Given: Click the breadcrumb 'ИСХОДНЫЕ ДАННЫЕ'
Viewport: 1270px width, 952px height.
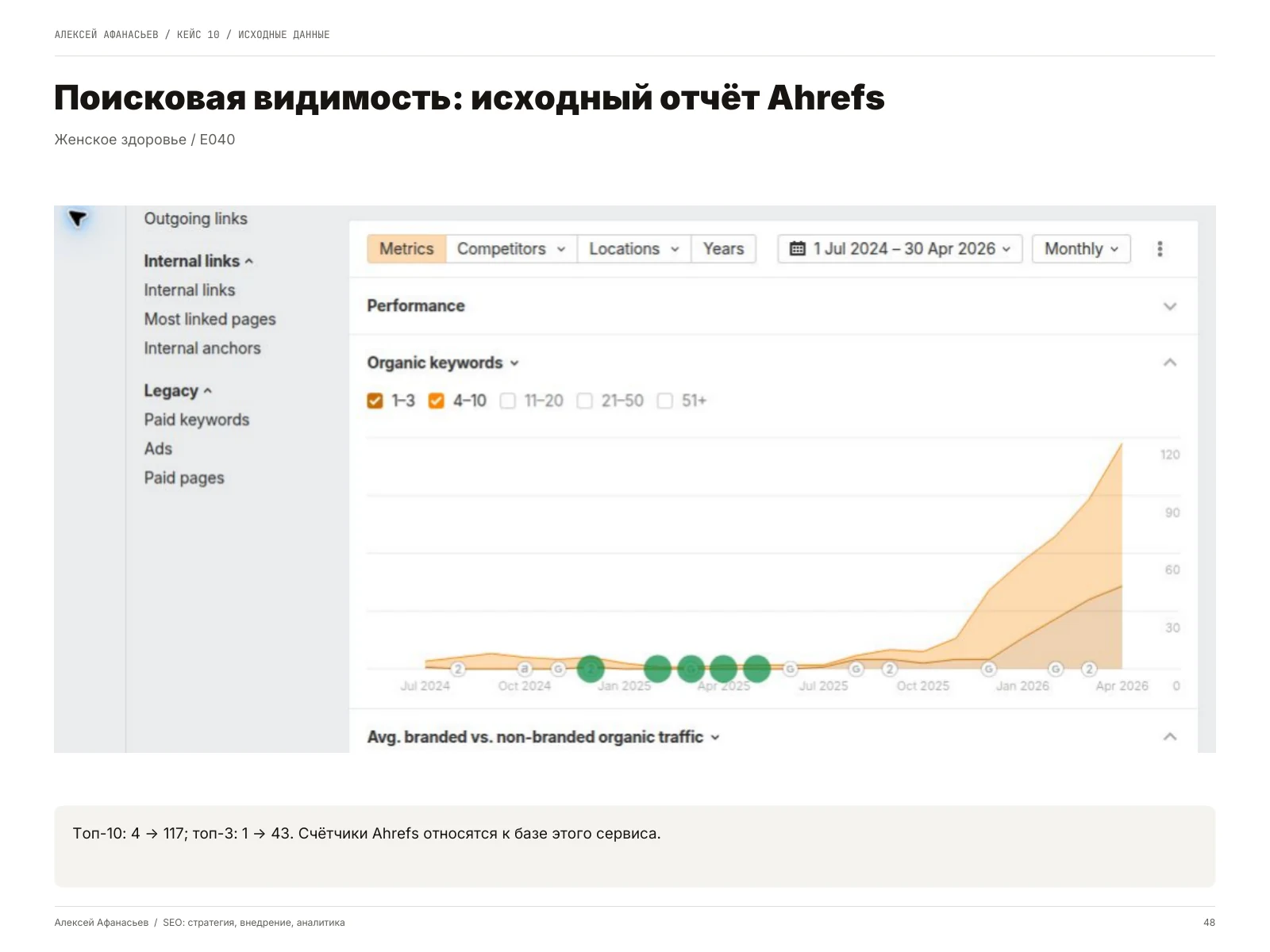Looking at the screenshot, I should [x=283, y=35].
